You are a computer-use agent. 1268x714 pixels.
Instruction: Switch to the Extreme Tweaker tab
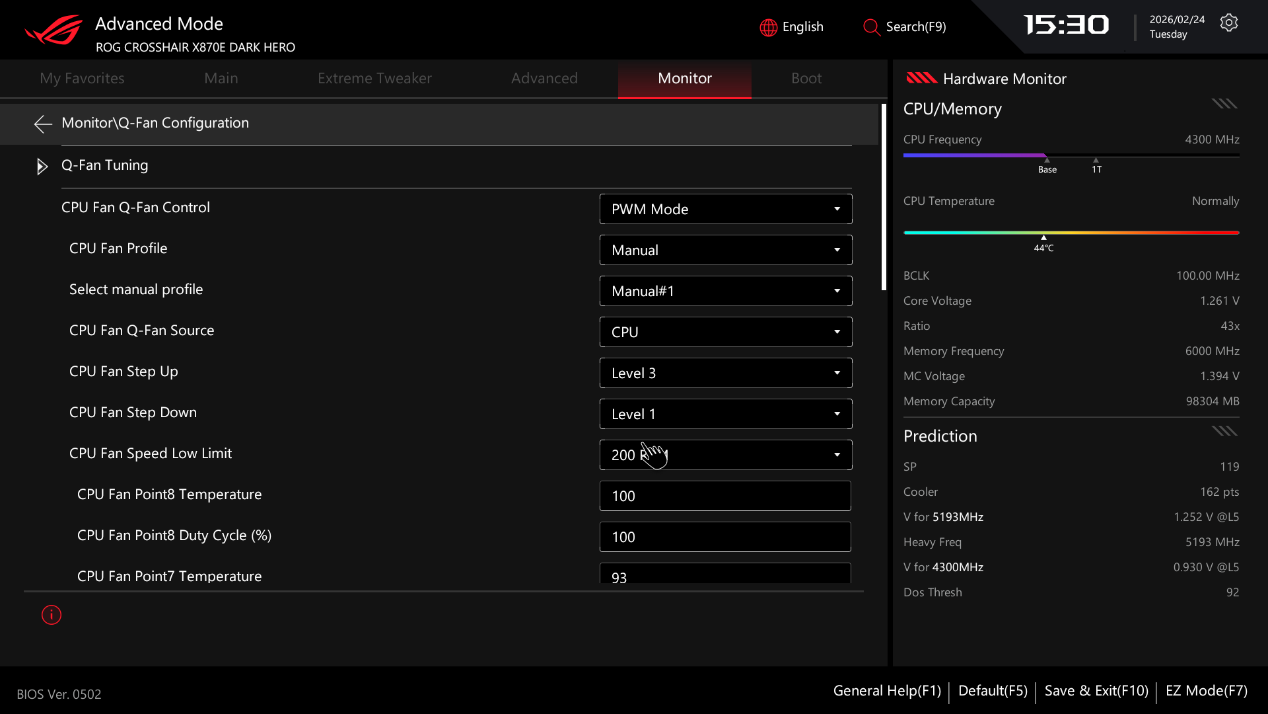coord(375,78)
